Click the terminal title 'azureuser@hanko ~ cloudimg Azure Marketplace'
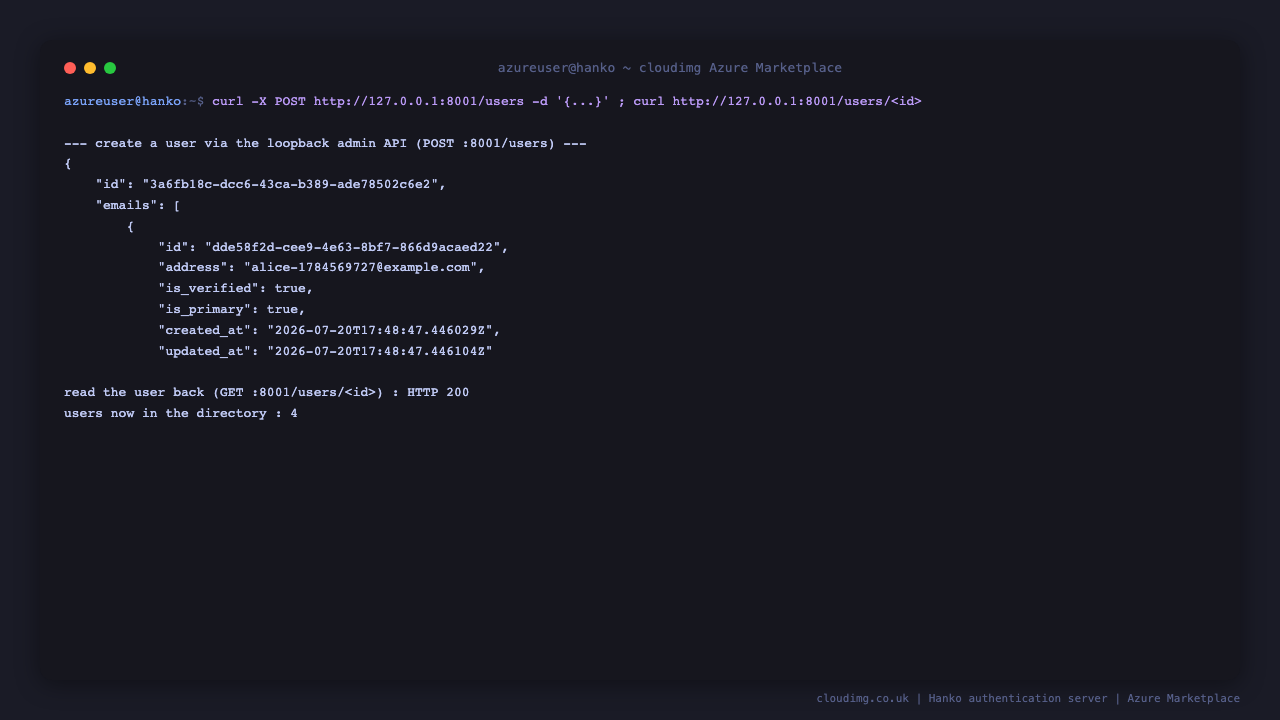 tap(670, 68)
